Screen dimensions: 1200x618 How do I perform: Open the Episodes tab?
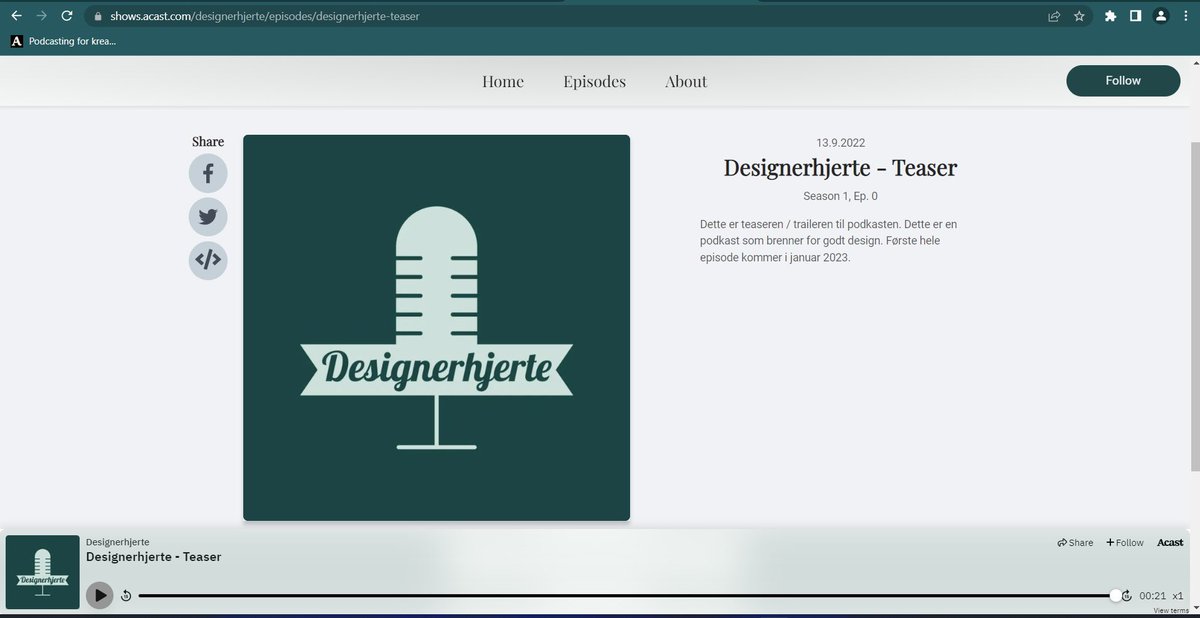[594, 81]
